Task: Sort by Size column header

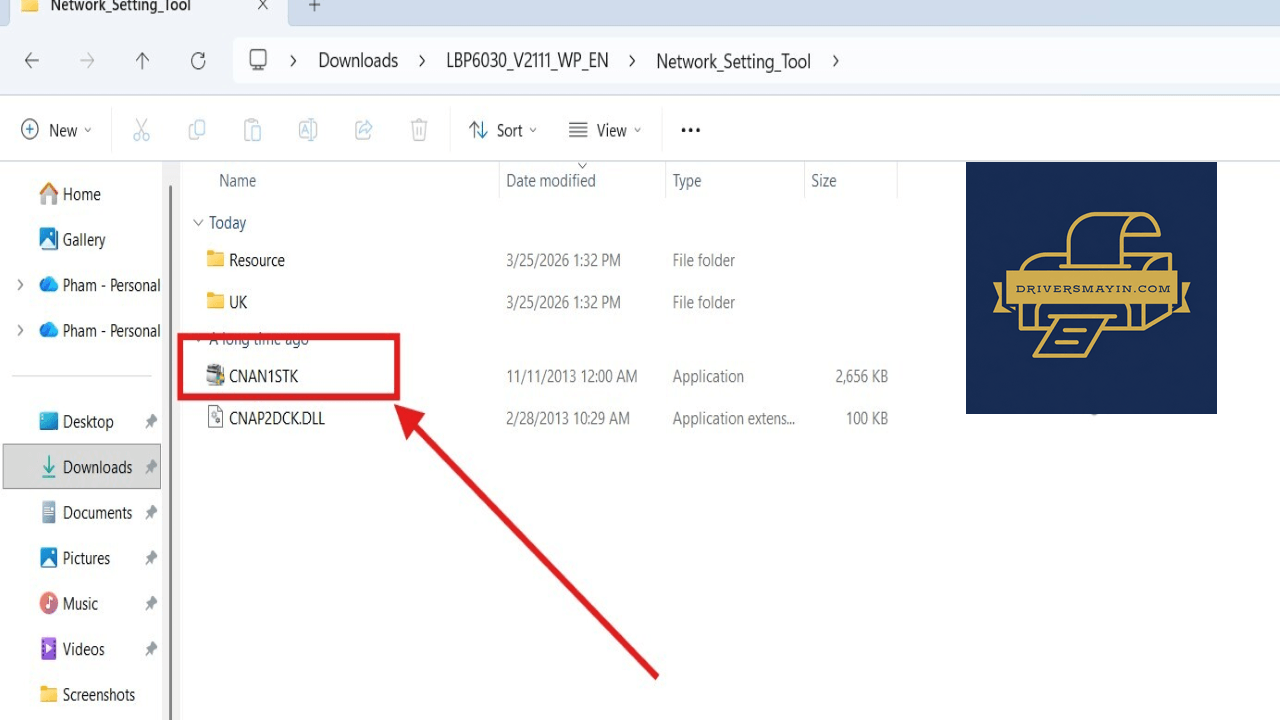Action: [x=824, y=181]
